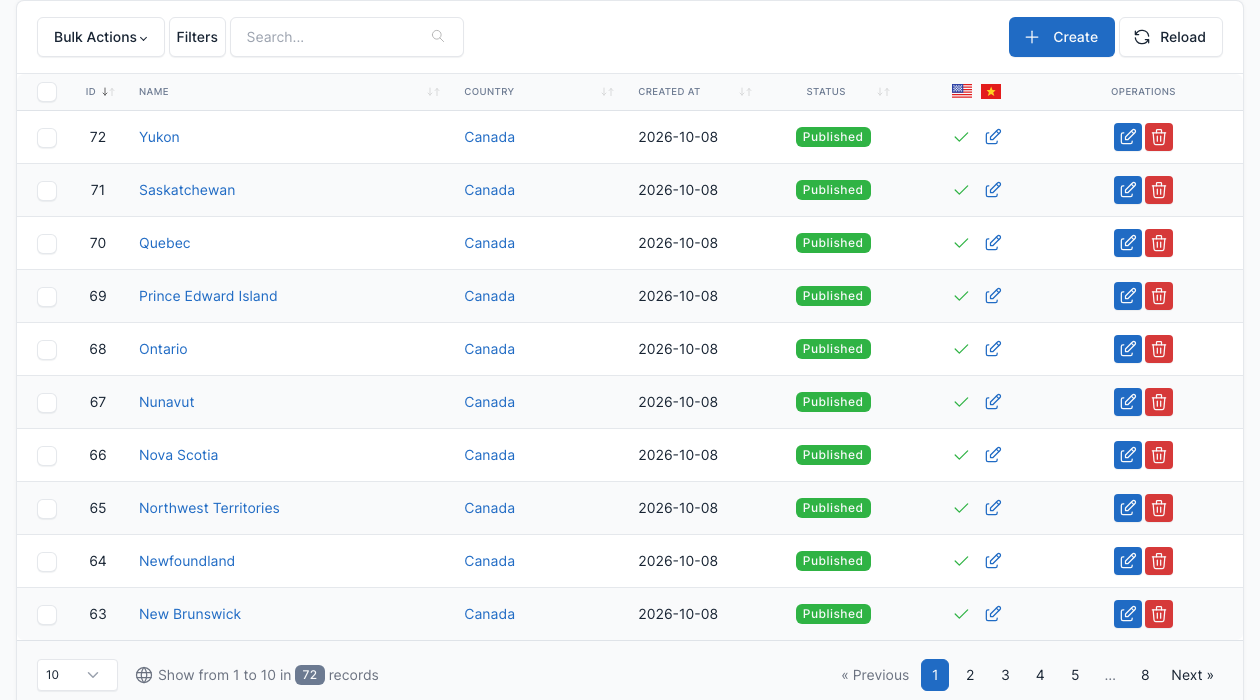The height and width of the screenshot is (700, 1260).
Task: Edit the New Brunswick record
Action: (x=1128, y=614)
